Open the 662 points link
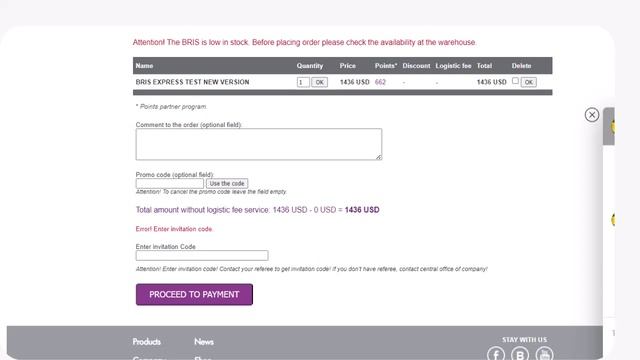The width and height of the screenshot is (640, 360). tap(380, 82)
